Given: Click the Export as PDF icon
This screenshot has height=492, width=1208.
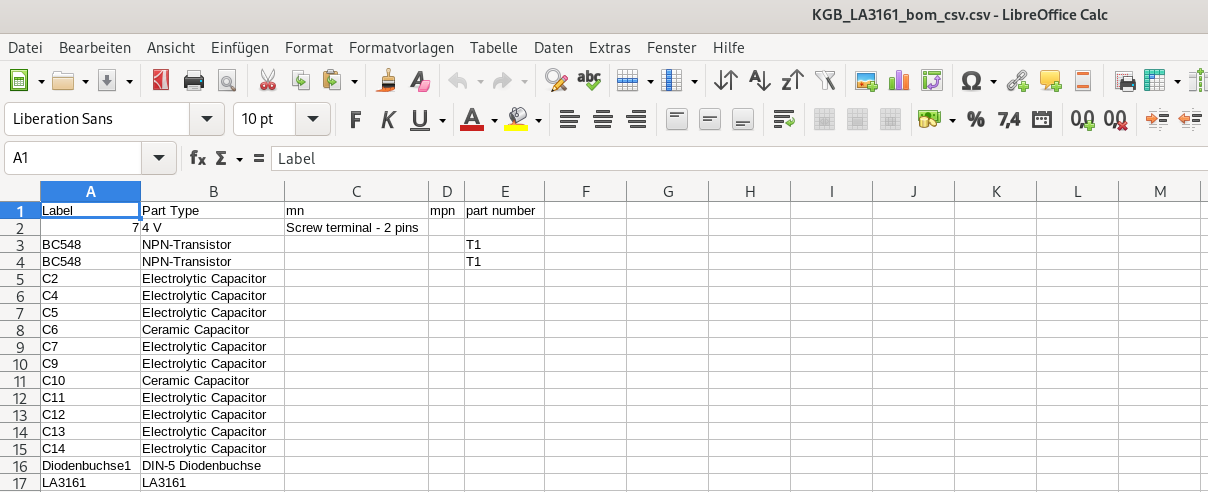Looking at the screenshot, I should (x=160, y=81).
